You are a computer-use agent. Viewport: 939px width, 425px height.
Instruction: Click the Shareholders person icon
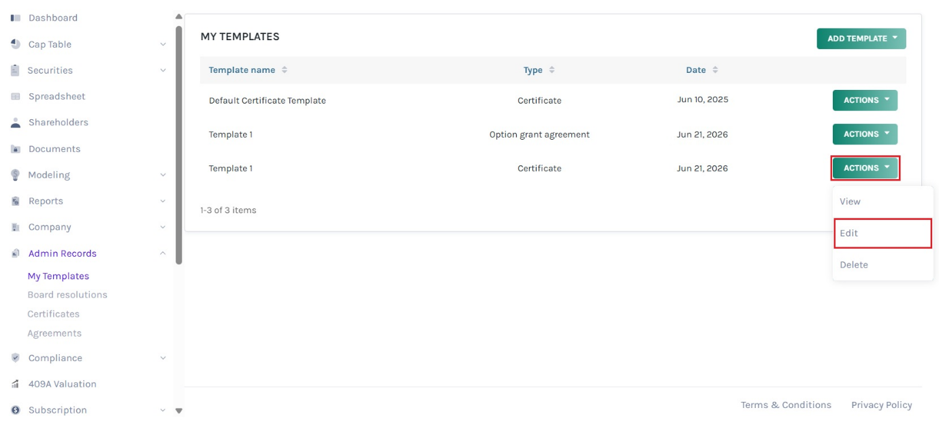(16, 123)
